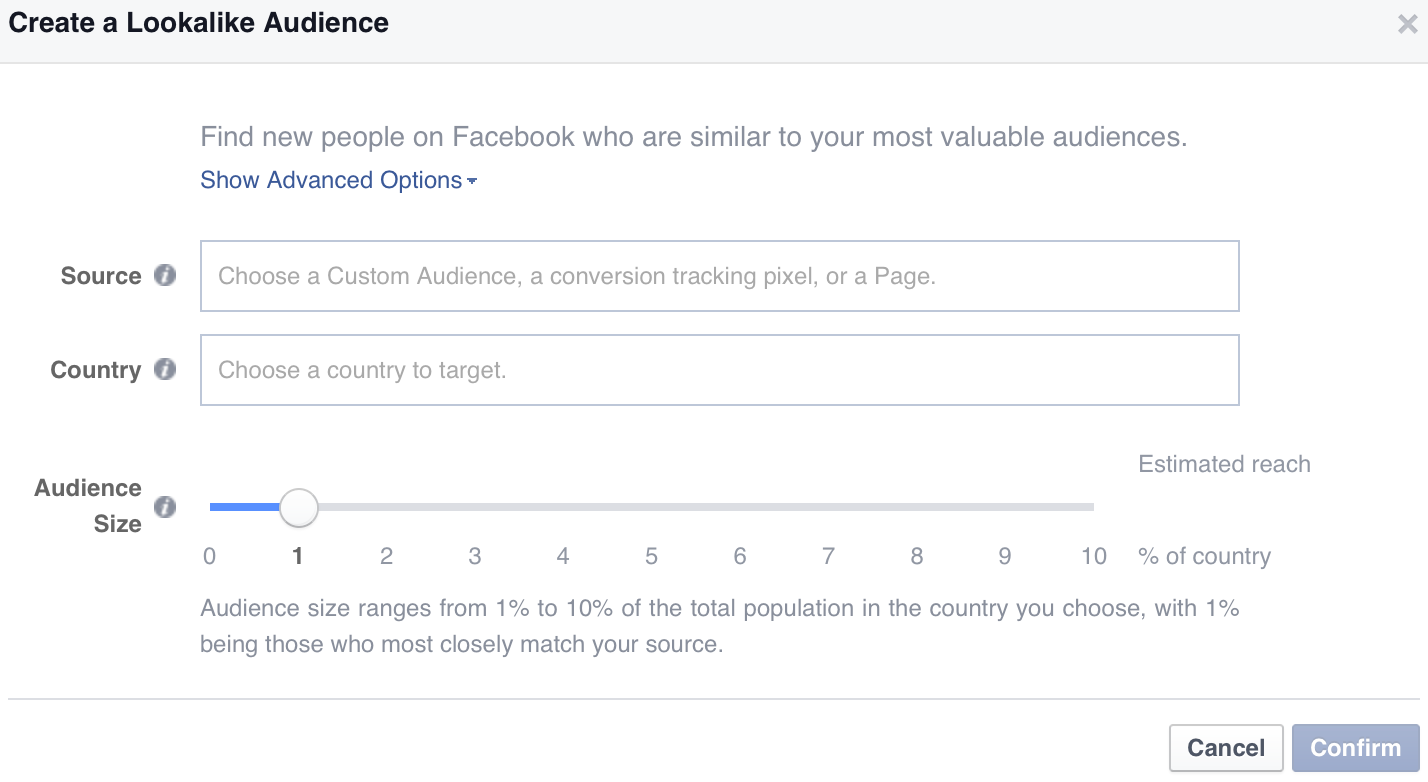Click the Country input field
This screenshot has height=782, width=1428.
tap(720, 370)
